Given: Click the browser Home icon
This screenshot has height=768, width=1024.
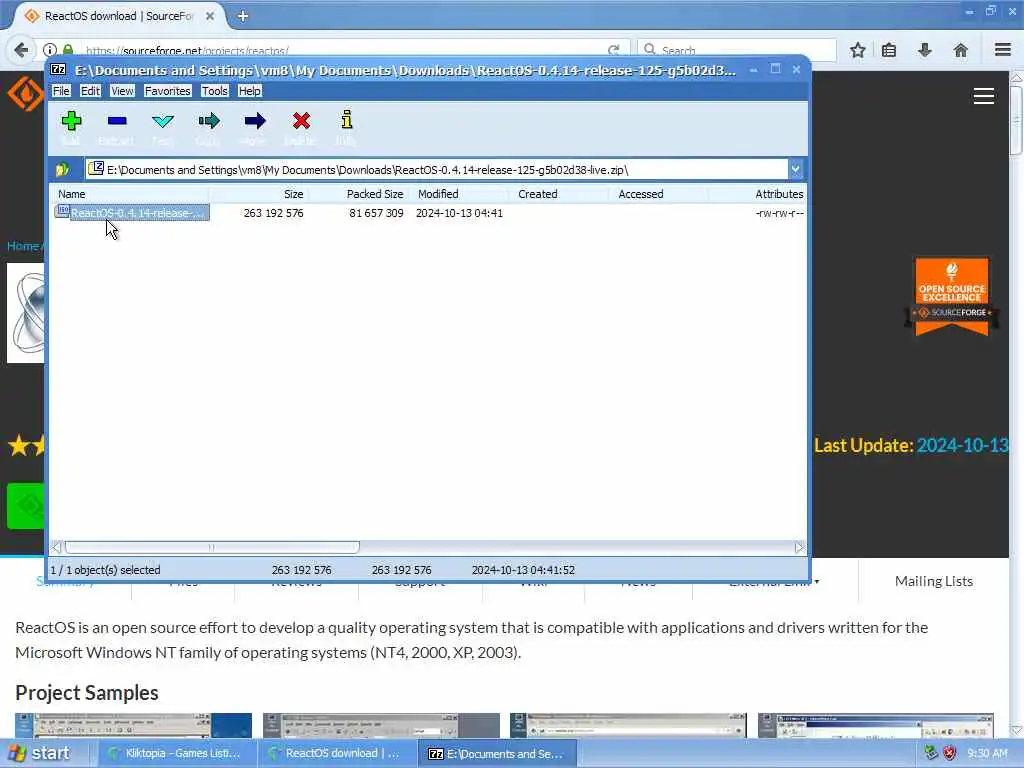Looking at the screenshot, I should (x=960, y=50).
